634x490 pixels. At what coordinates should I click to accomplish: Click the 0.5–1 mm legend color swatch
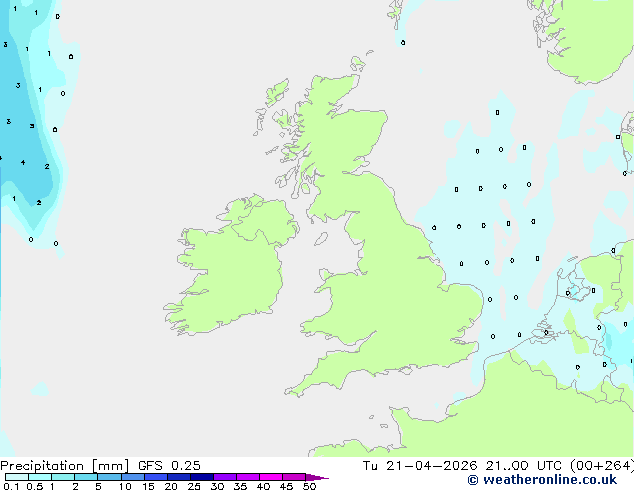tap(40, 477)
